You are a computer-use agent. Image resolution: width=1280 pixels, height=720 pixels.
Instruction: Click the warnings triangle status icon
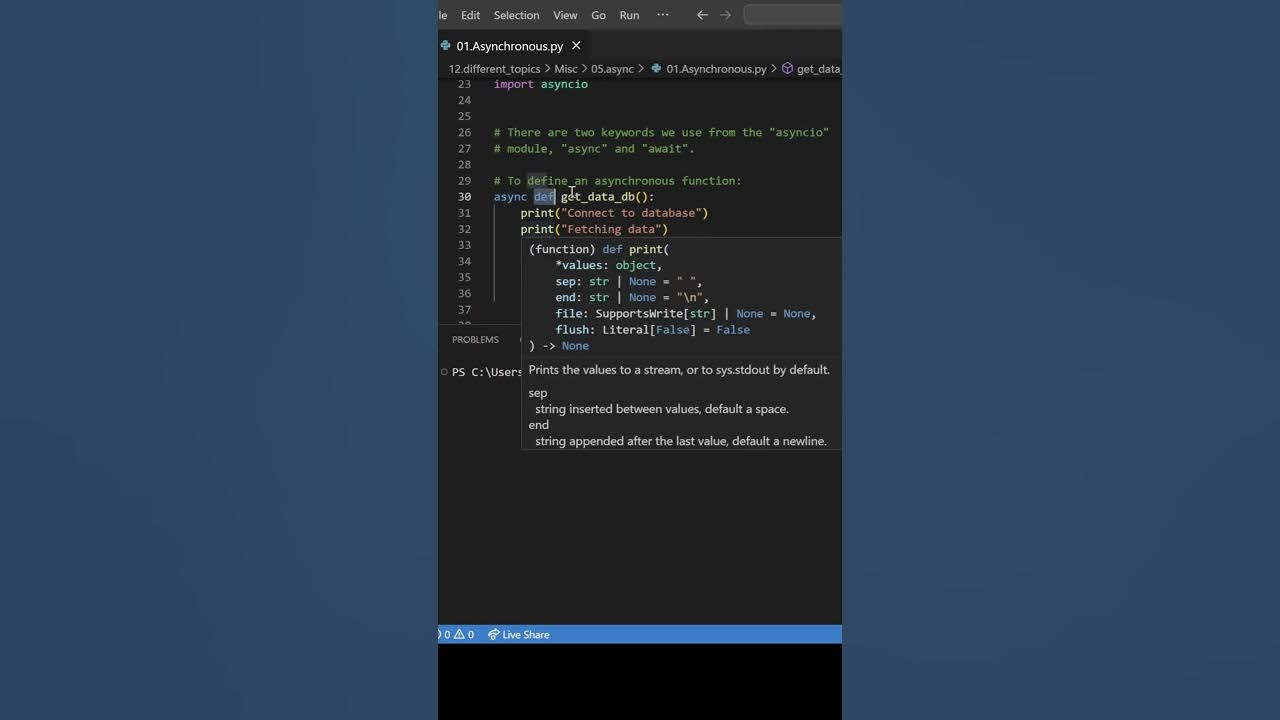(460, 634)
